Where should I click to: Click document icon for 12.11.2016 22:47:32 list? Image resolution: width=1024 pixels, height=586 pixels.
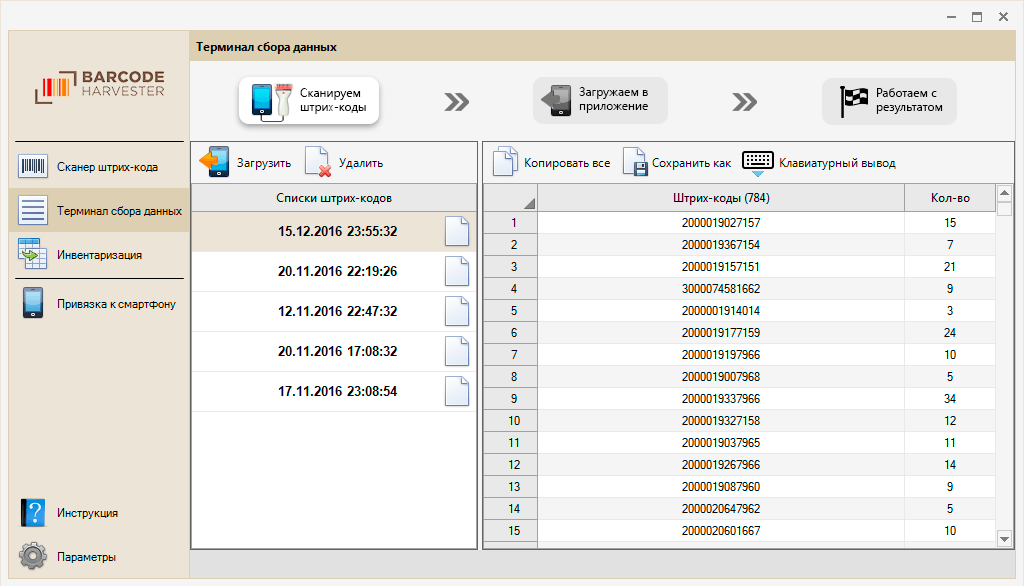pyautogui.click(x=456, y=311)
